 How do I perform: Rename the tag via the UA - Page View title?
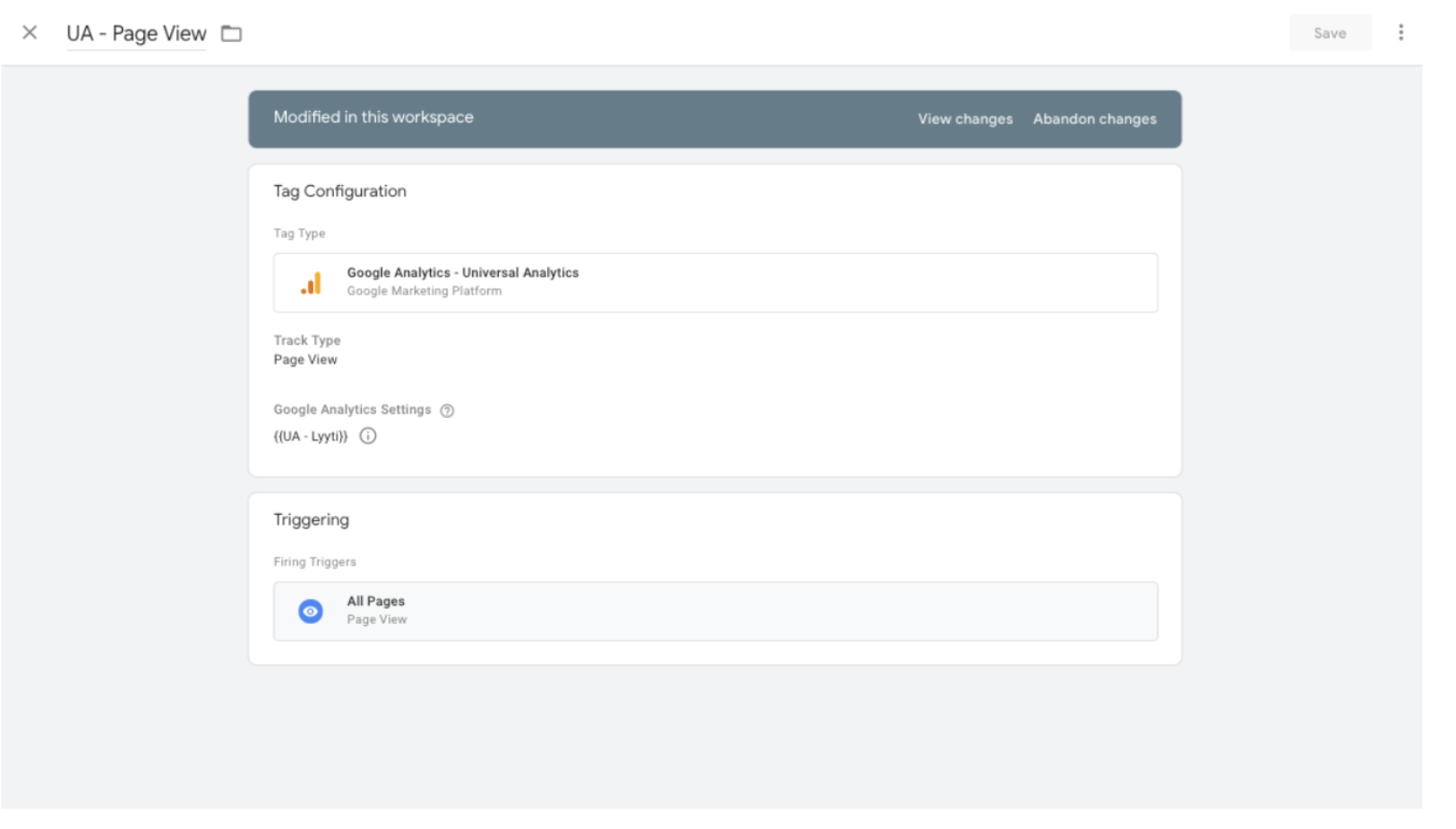tap(136, 34)
